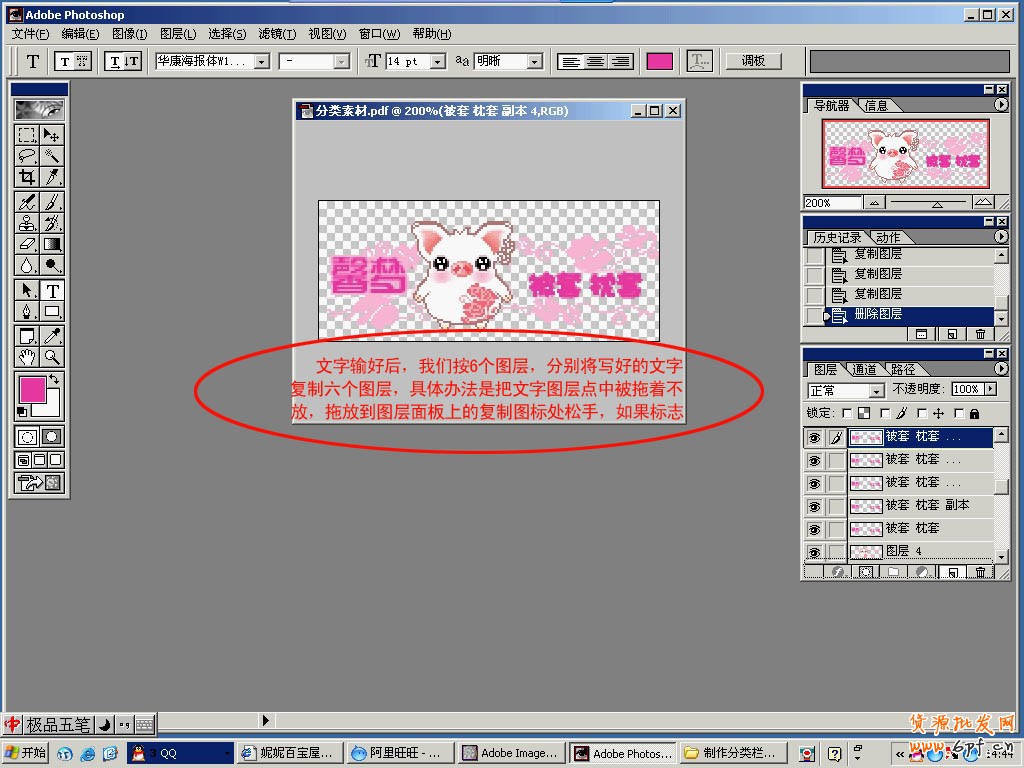The width and height of the screenshot is (1024, 768).
Task: Switch to the 动作 tab
Action: pyautogui.click(x=888, y=238)
